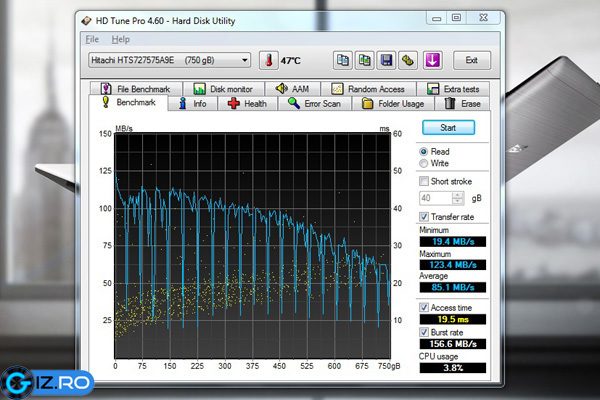Open the File menu
The width and height of the screenshot is (600, 400).
pyautogui.click(x=92, y=39)
